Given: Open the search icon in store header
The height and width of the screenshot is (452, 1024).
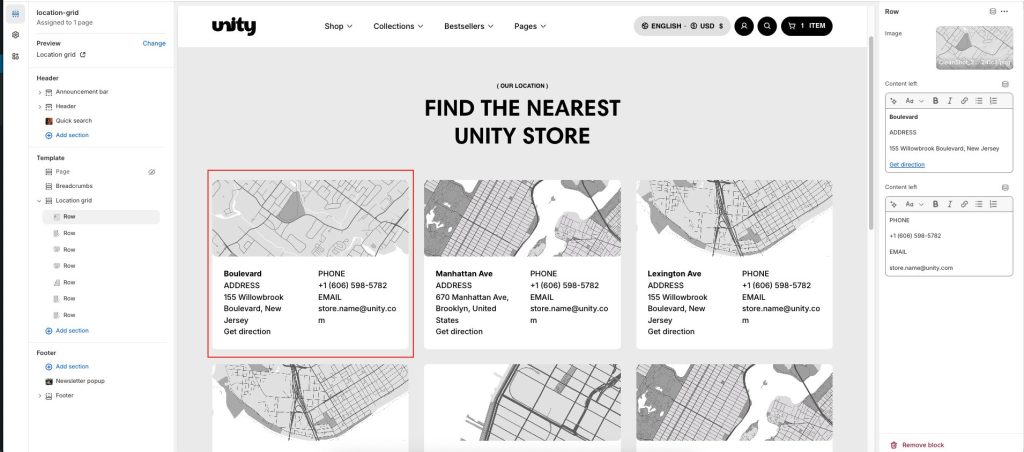Looking at the screenshot, I should click(x=767, y=26).
